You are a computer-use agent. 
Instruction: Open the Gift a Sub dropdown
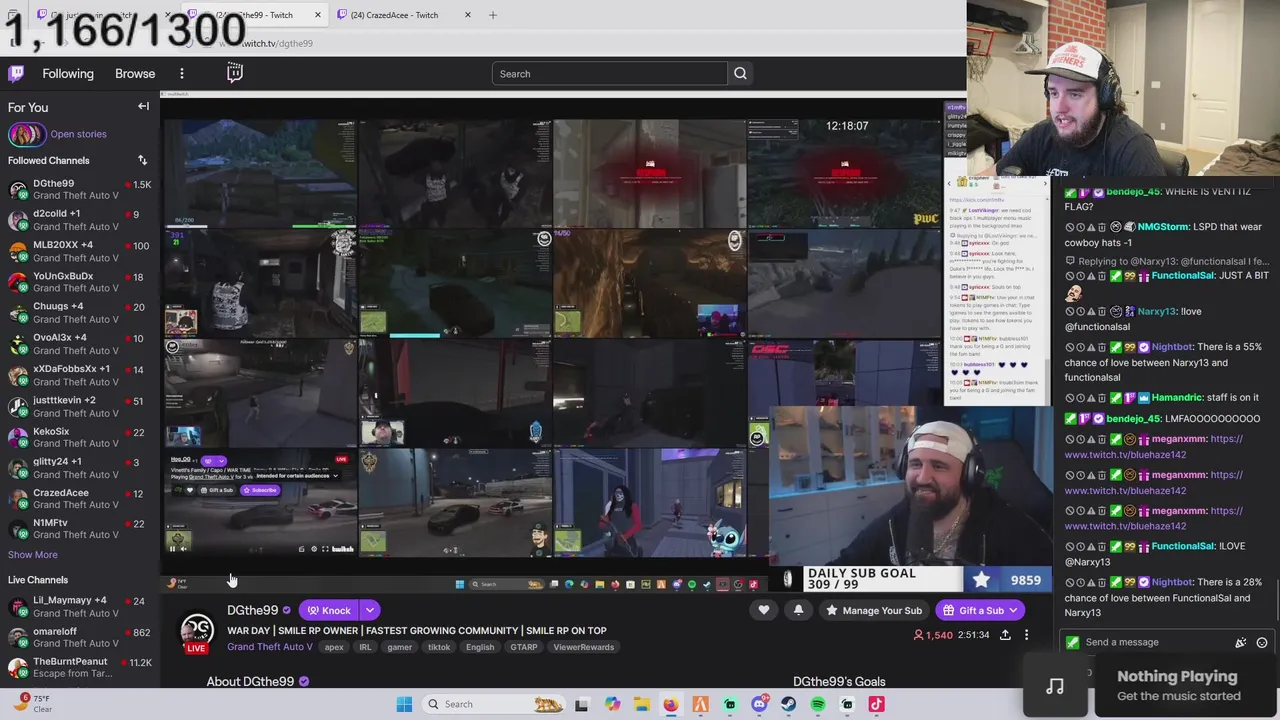tap(1013, 610)
